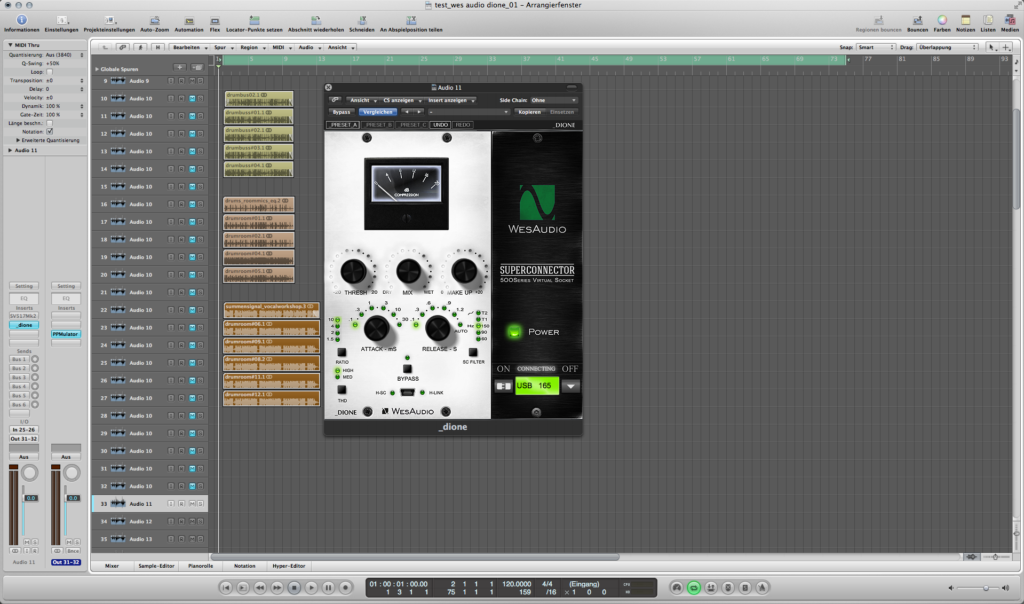Click the record button in transport
Viewport: 1024px width, 604px height.
(x=345, y=588)
